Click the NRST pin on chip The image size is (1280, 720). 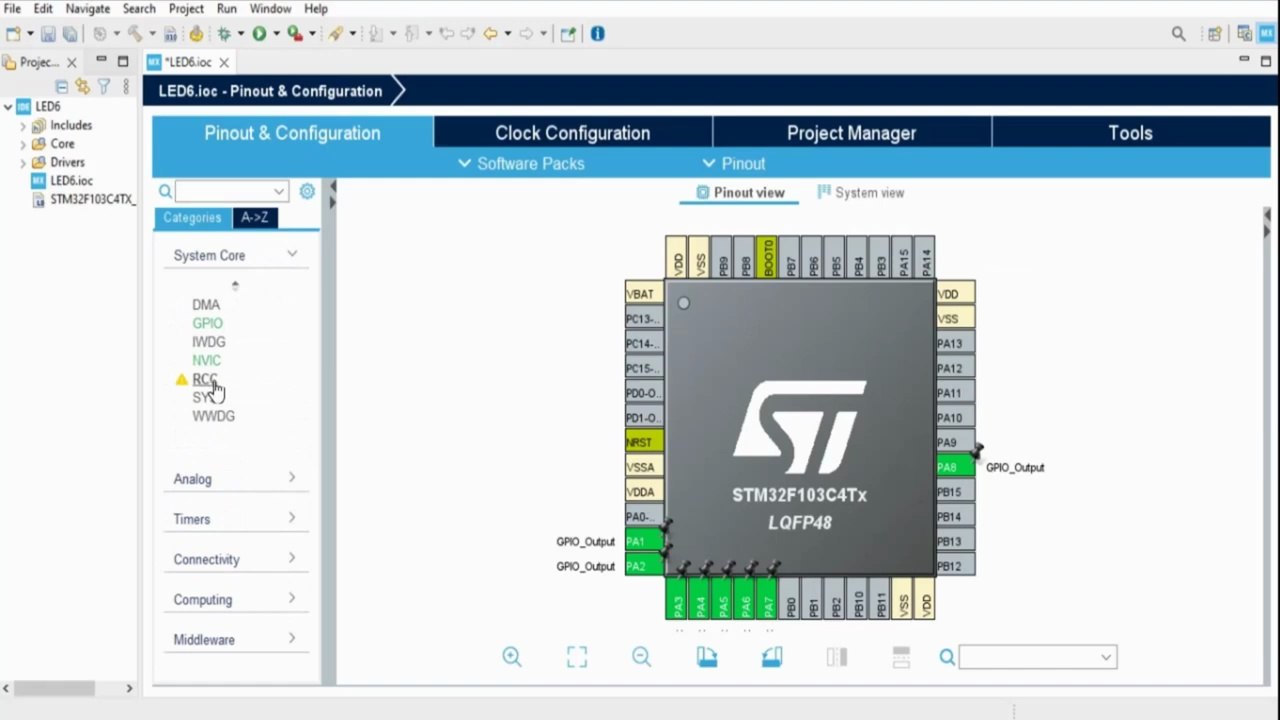click(644, 442)
